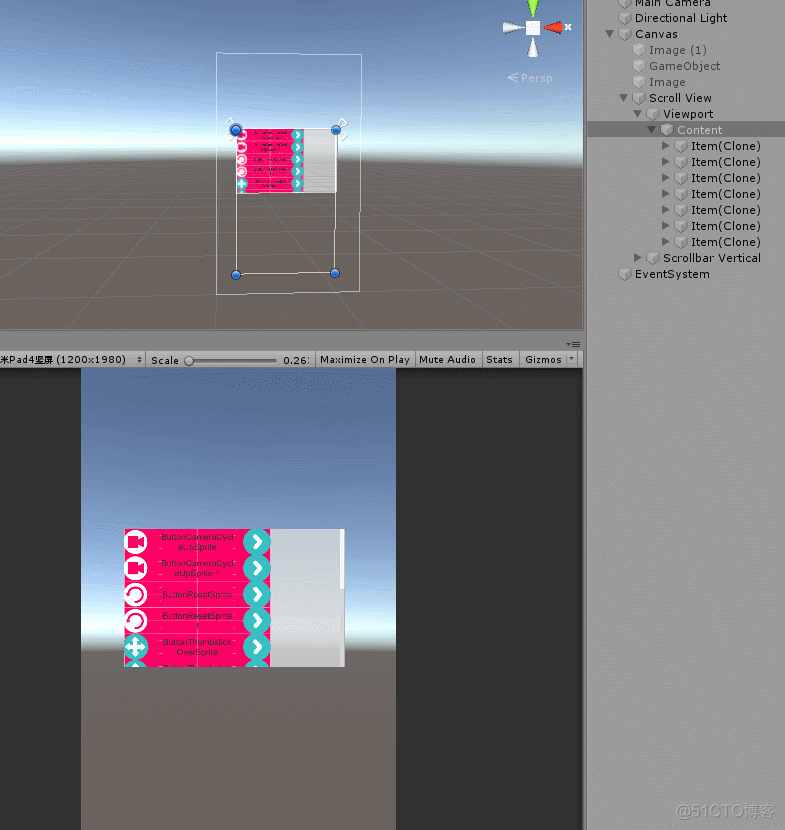Click the Scrollbar Vertical cube icon
This screenshot has height=830, width=785.
coord(653,258)
